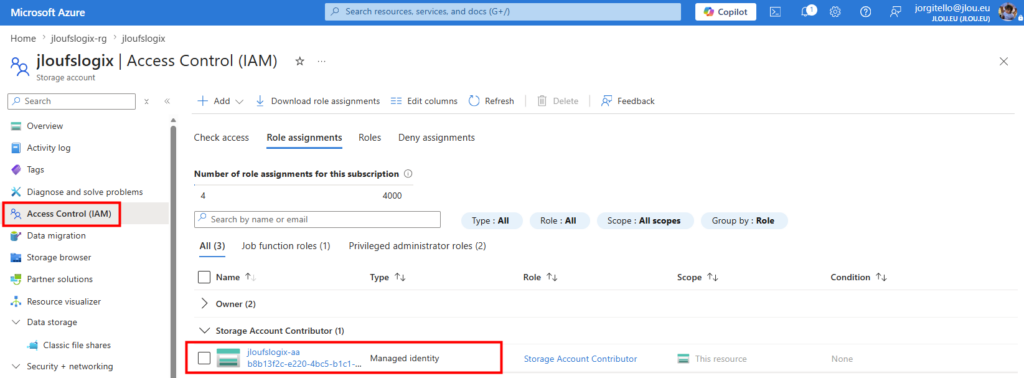
Task: Open the Copilot button
Action: point(726,12)
